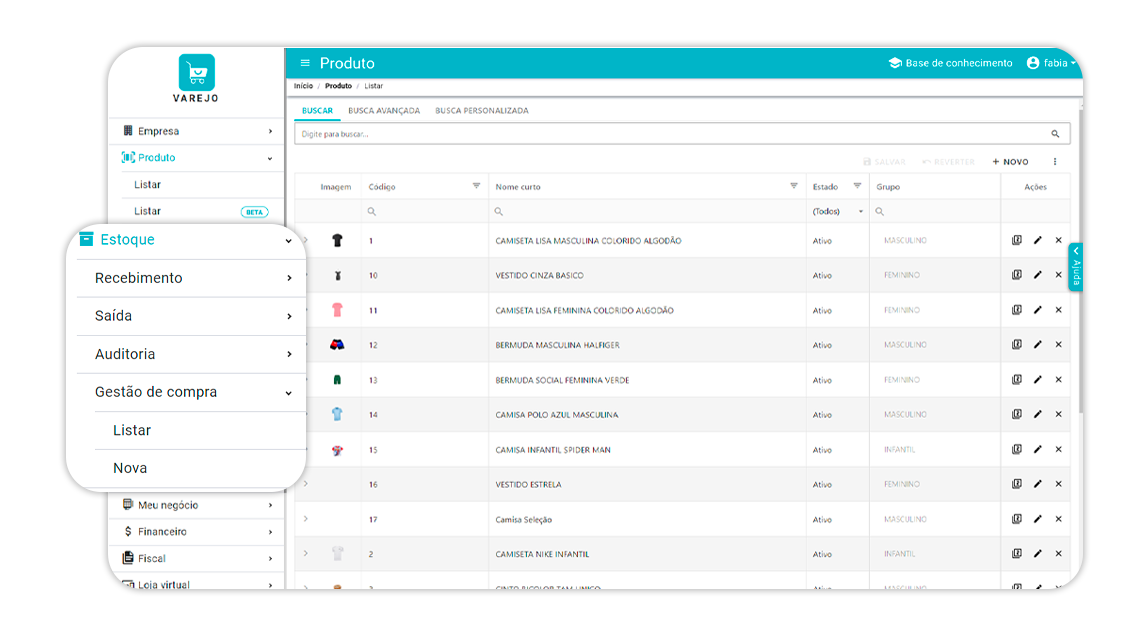Open the Base de conhecimento link
The height and width of the screenshot is (644, 1146).
click(950, 63)
